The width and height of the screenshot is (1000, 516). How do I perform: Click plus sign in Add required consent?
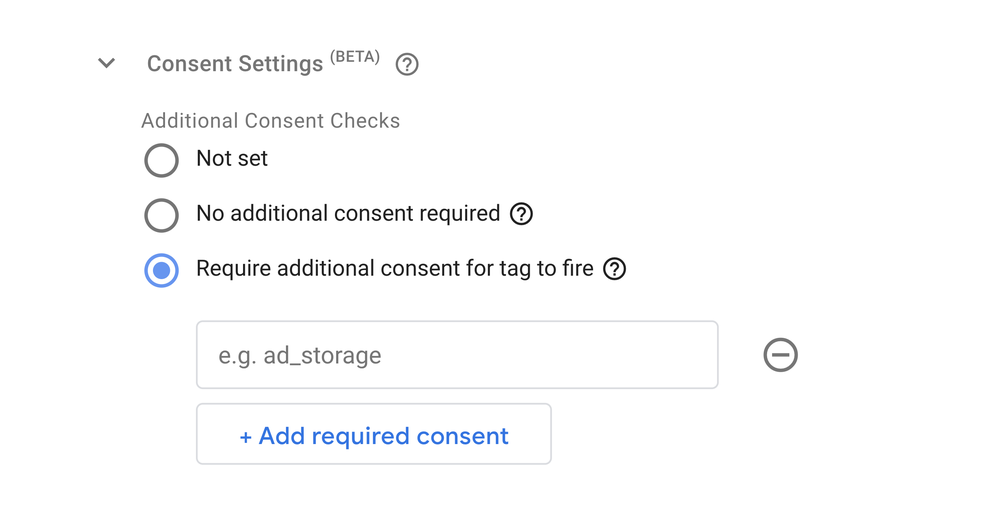pyautogui.click(x=246, y=437)
